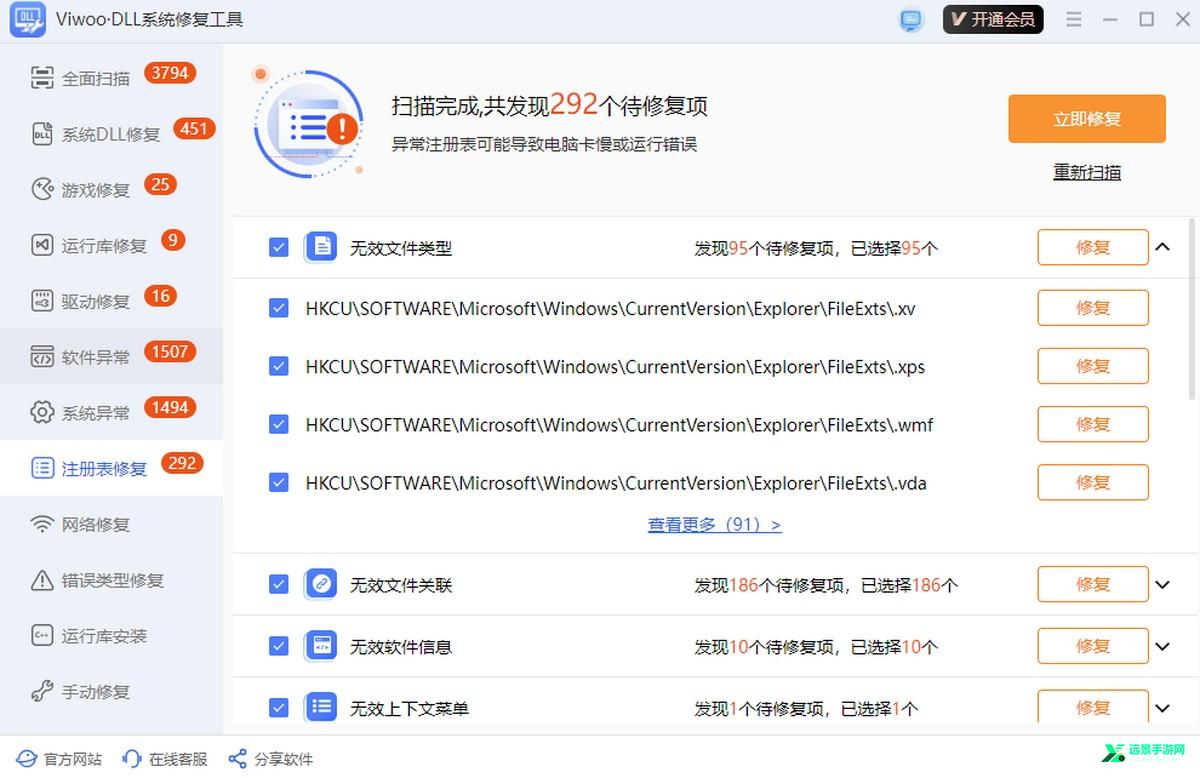Select the 系统异常 tab with 1494 badge

click(x=111, y=412)
